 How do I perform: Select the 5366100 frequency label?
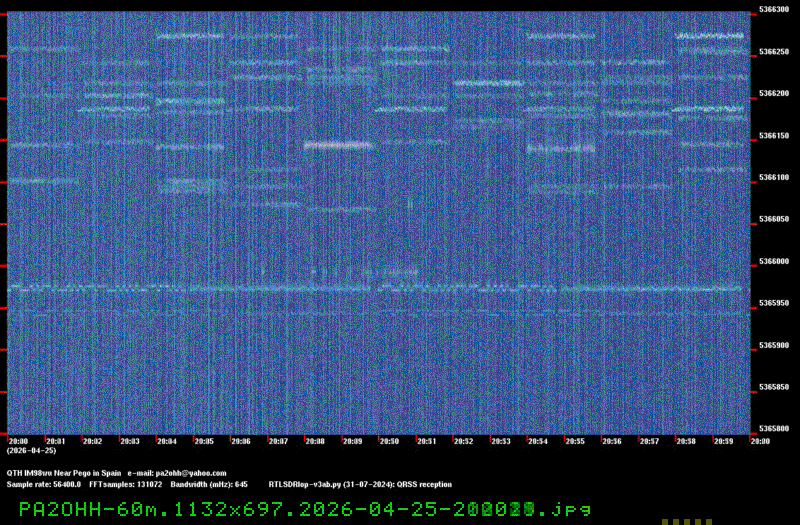pos(774,178)
